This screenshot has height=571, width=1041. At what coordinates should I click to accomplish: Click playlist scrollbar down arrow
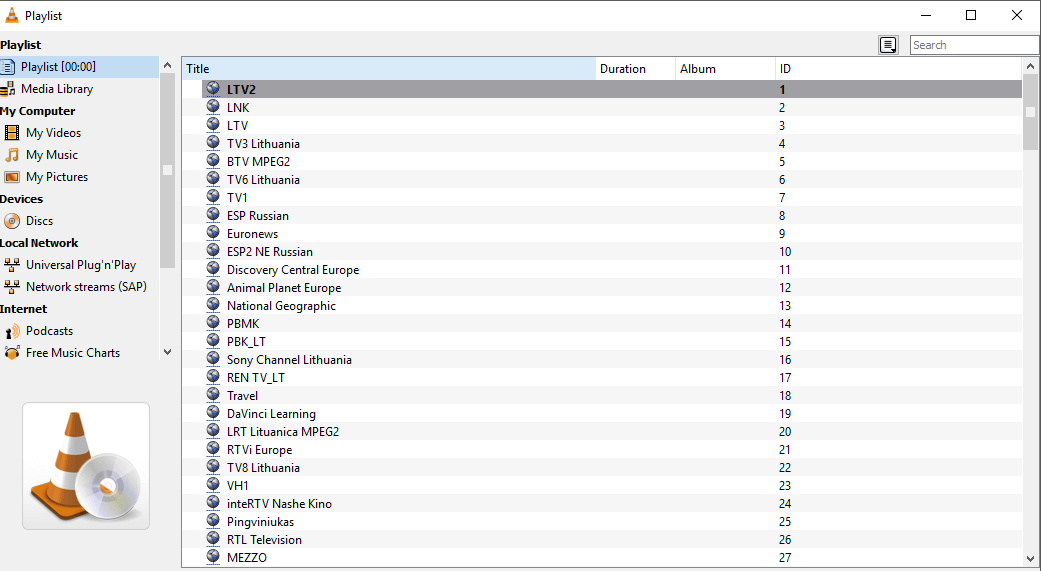click(x=1030, y=558)
